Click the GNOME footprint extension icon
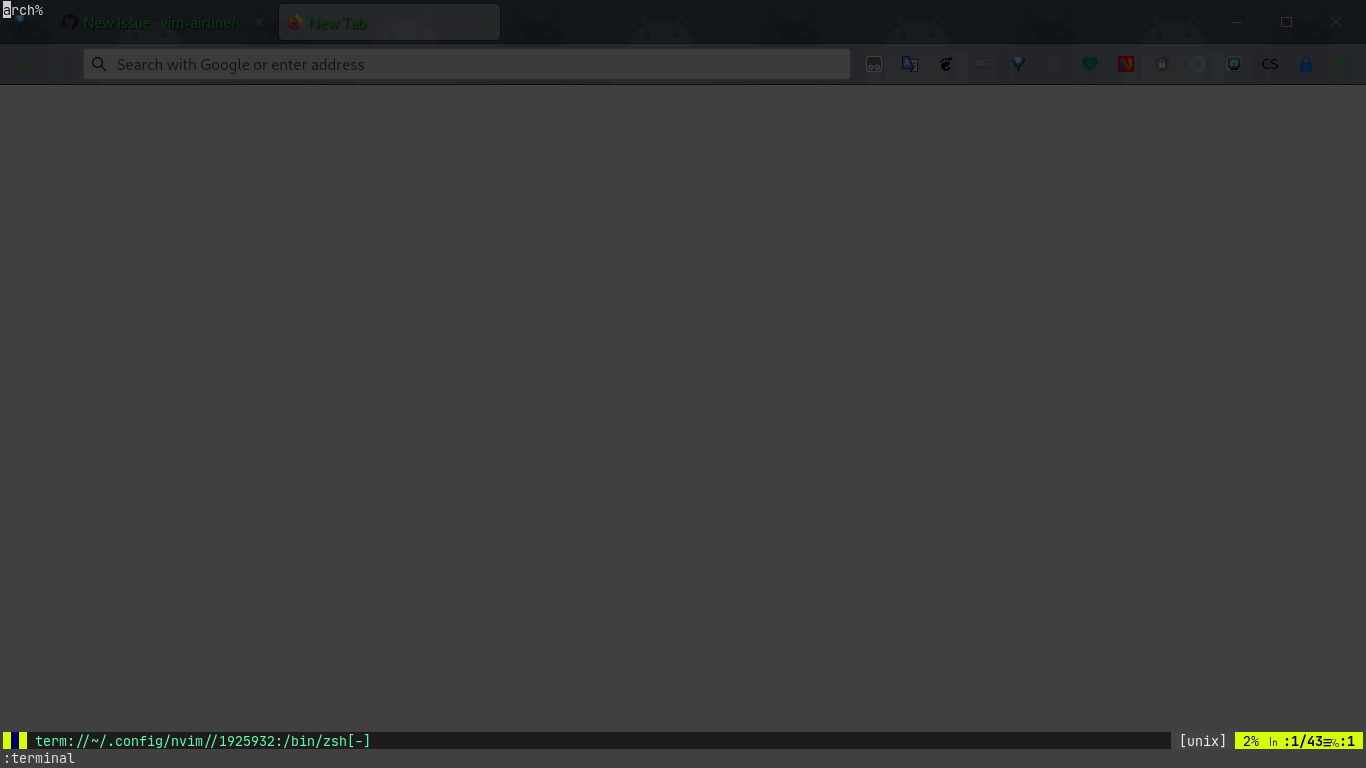 pos(945,64)
